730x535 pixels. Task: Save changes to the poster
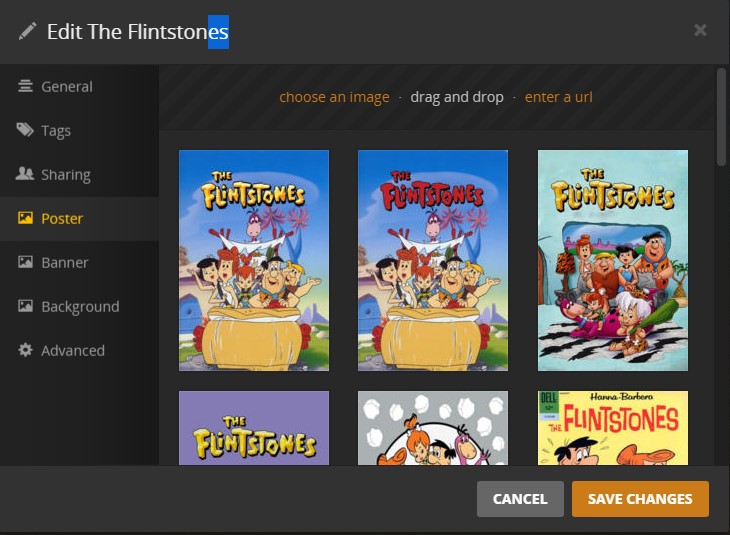640,499
